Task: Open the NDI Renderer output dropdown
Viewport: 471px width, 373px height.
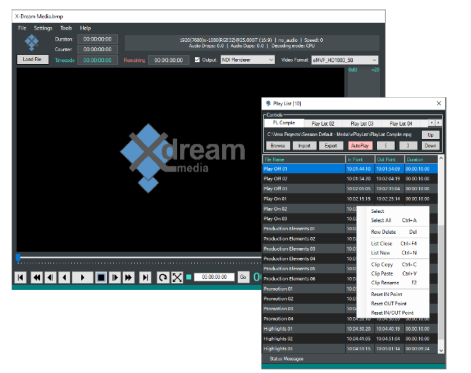Action: (x=248, y=60)
